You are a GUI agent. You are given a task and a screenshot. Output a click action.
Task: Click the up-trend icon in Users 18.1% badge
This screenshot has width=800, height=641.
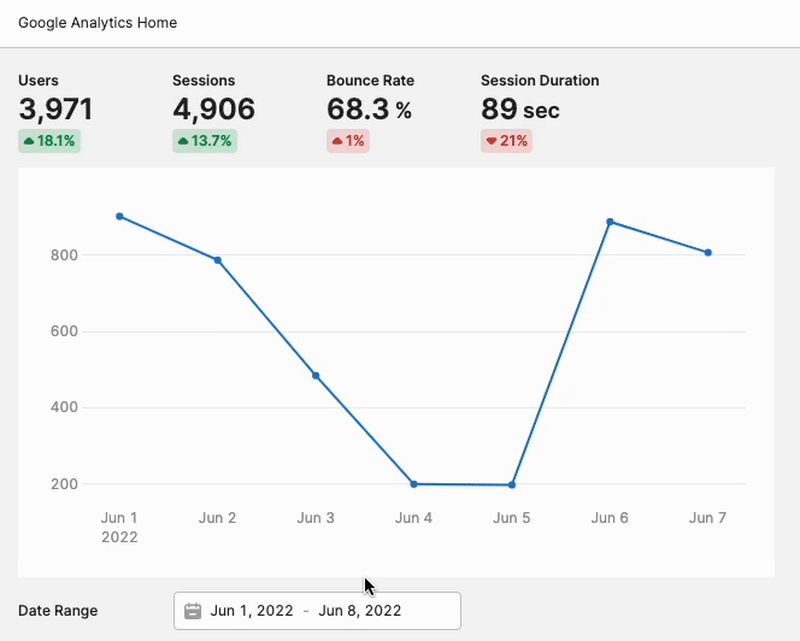(x=28, y=141)
